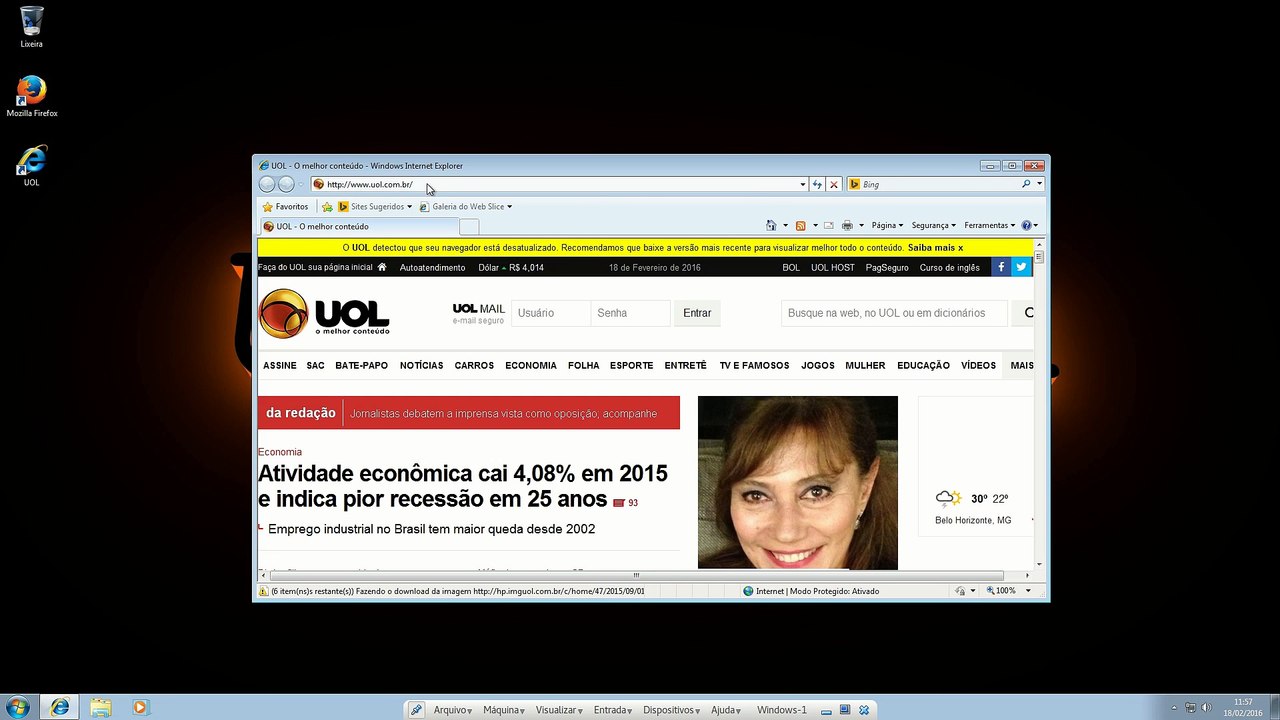
Task: Open the Ajuda menu in VM toolbar
Action: 726,710
